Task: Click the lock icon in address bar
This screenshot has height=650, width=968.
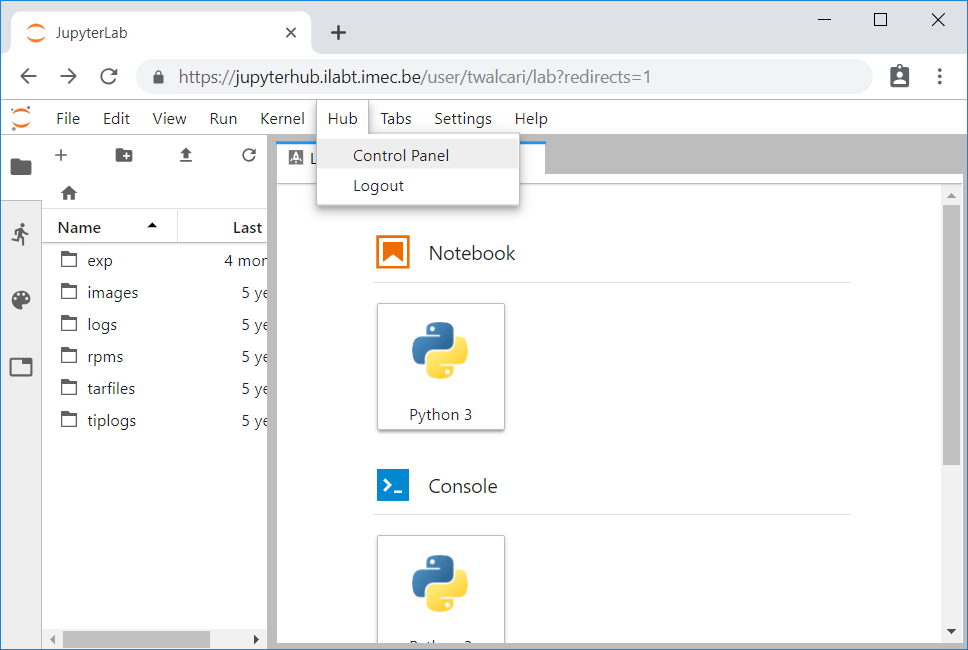Action: click(x=159, y=77)
